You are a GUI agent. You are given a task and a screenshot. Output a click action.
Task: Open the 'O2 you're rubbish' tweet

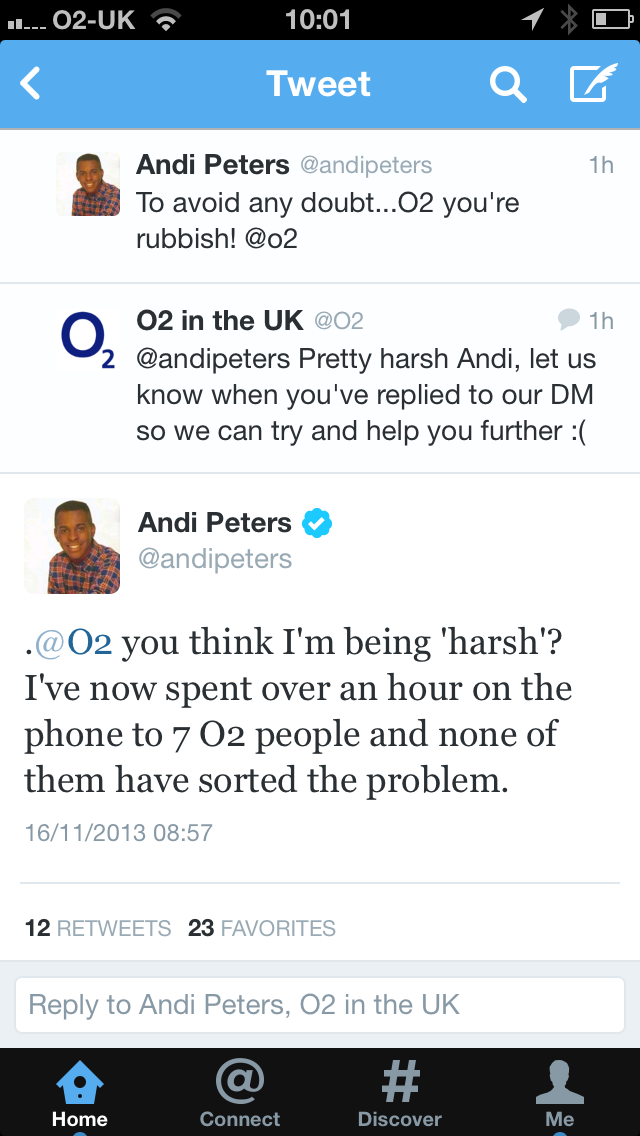tap(320, 206)
